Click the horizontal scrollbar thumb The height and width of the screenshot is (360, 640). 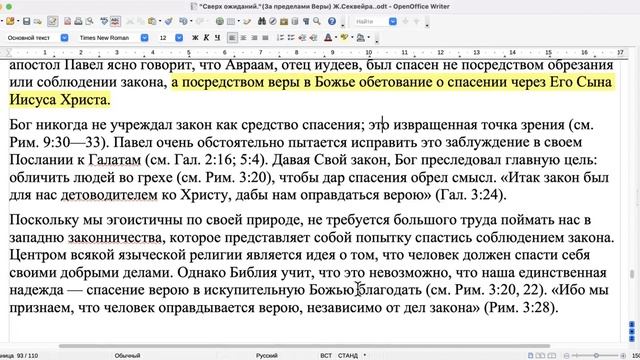click(304, 346)
